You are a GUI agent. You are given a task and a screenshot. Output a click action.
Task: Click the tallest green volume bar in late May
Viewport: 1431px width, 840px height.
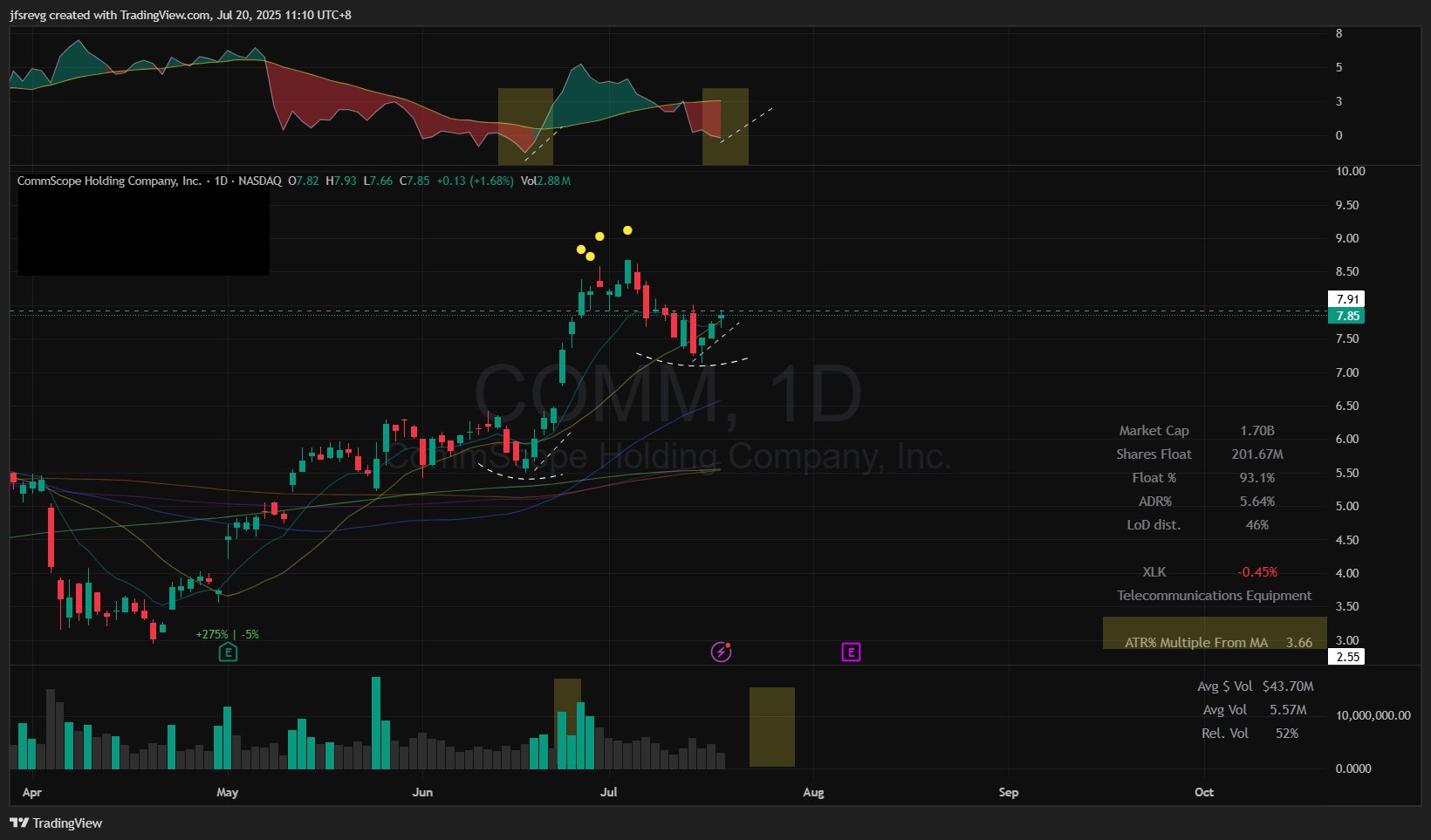point(376,722)
